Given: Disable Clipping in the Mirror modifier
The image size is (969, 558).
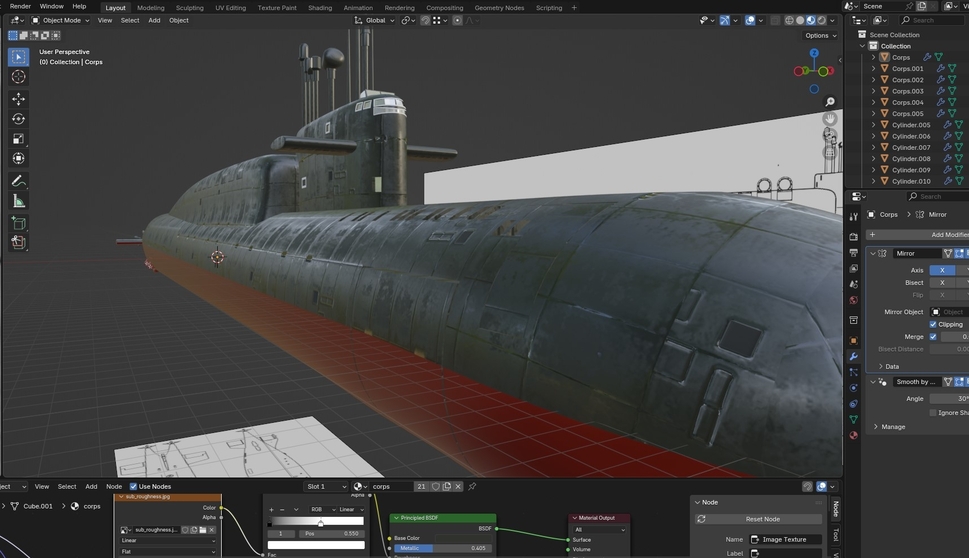Looking at the screenshot, I should point(933,324).
